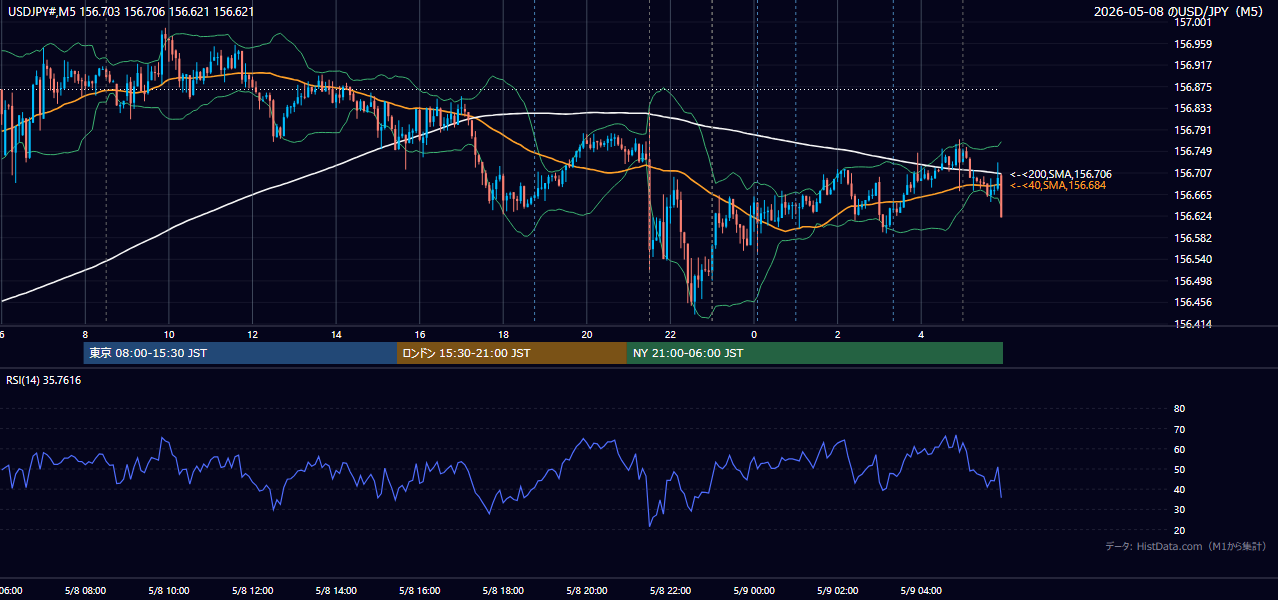This screenshot has height=600, width=1278.
Task: Click the 5/8 12:00 date axis label
Action: [253, 591]
